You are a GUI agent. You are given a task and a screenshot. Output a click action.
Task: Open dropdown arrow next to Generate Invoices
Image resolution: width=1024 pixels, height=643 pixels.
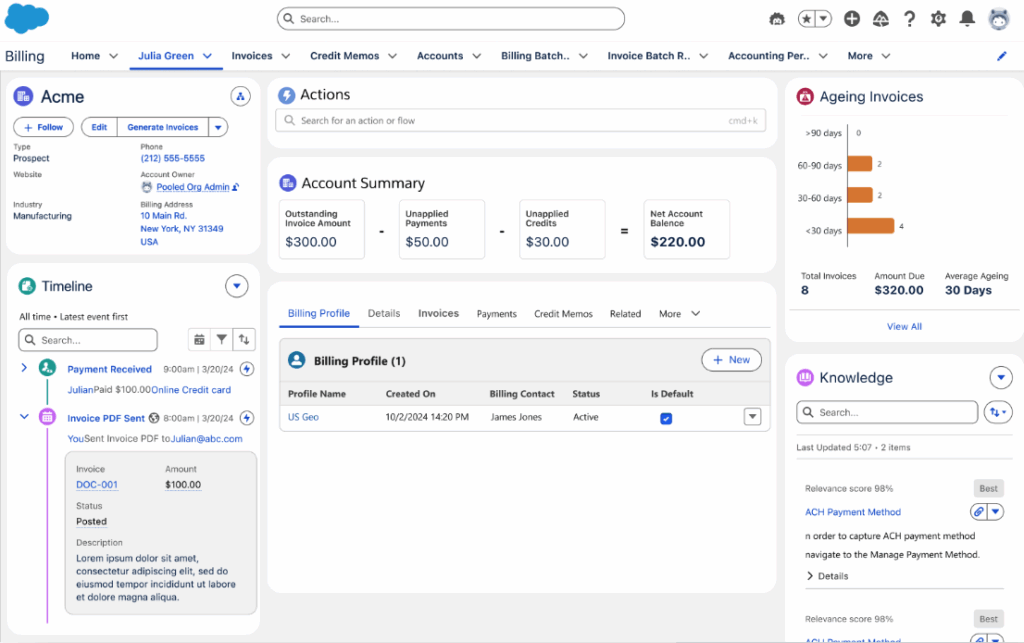218,127
